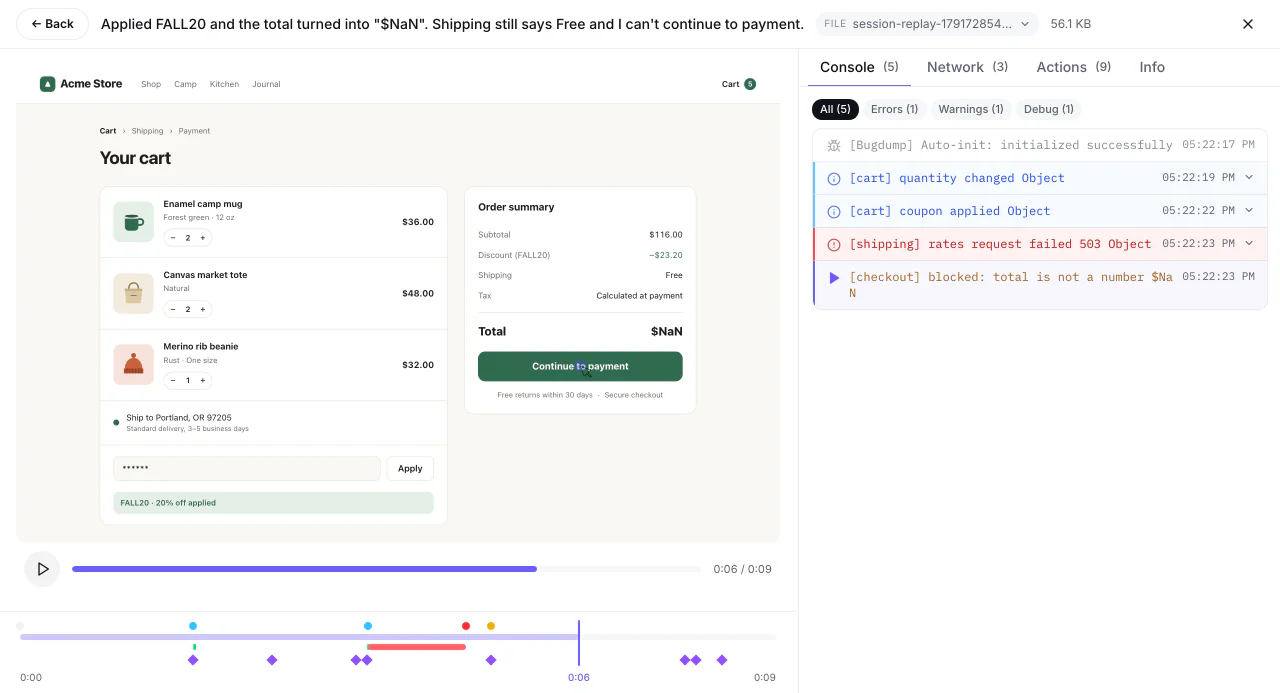Screen dimensions: 1280x693
Task: Click the coupon code input field
Action: [x=247, y=468]
